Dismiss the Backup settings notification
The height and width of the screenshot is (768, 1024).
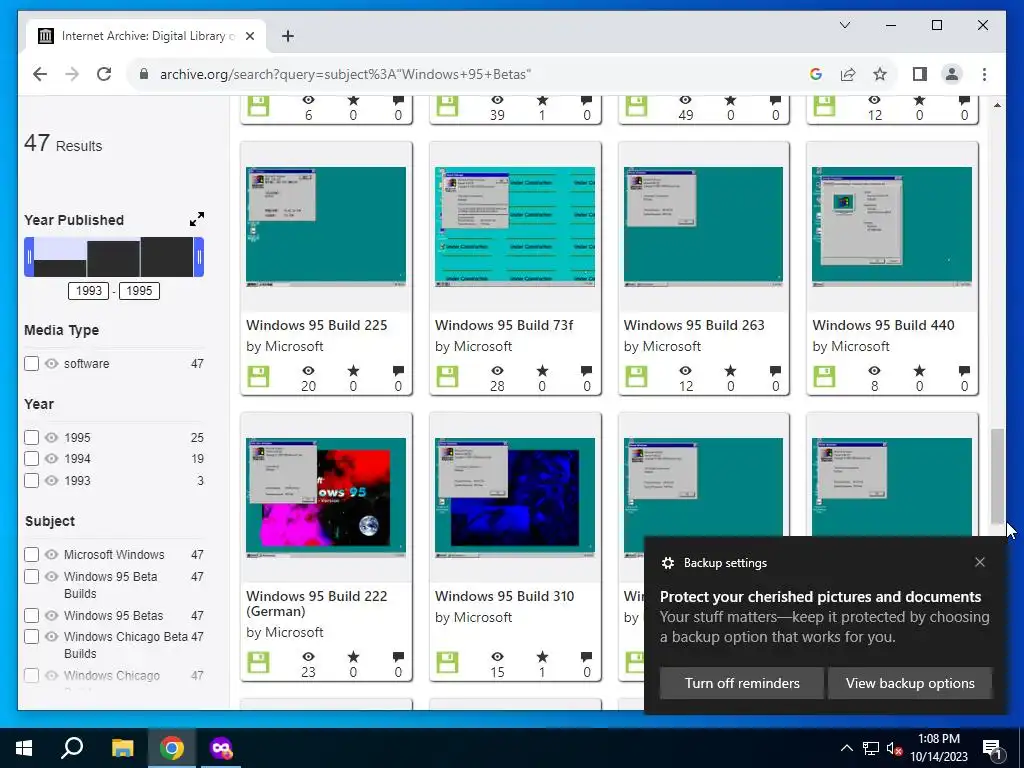pos(980,562)
